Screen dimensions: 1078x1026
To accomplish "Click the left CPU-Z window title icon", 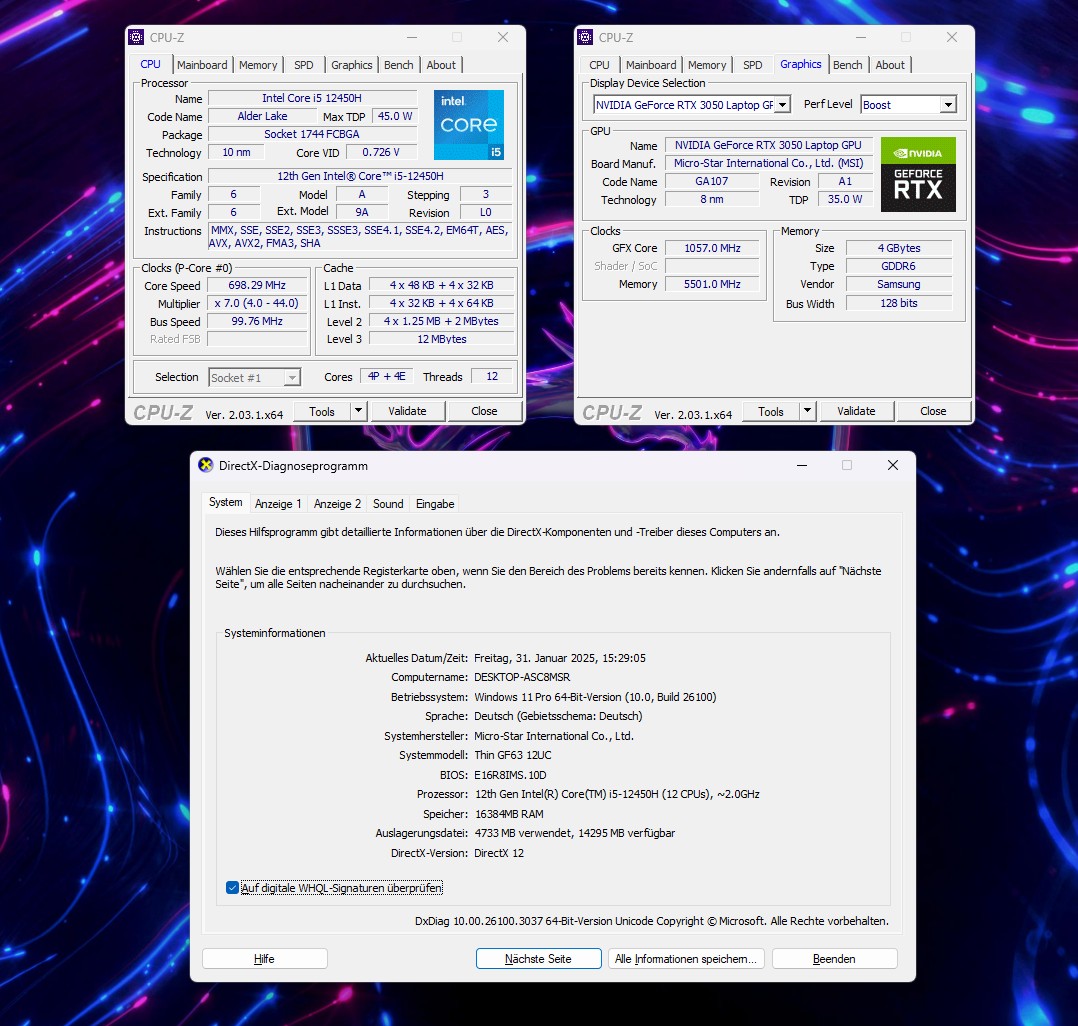I will pos(137,37).
